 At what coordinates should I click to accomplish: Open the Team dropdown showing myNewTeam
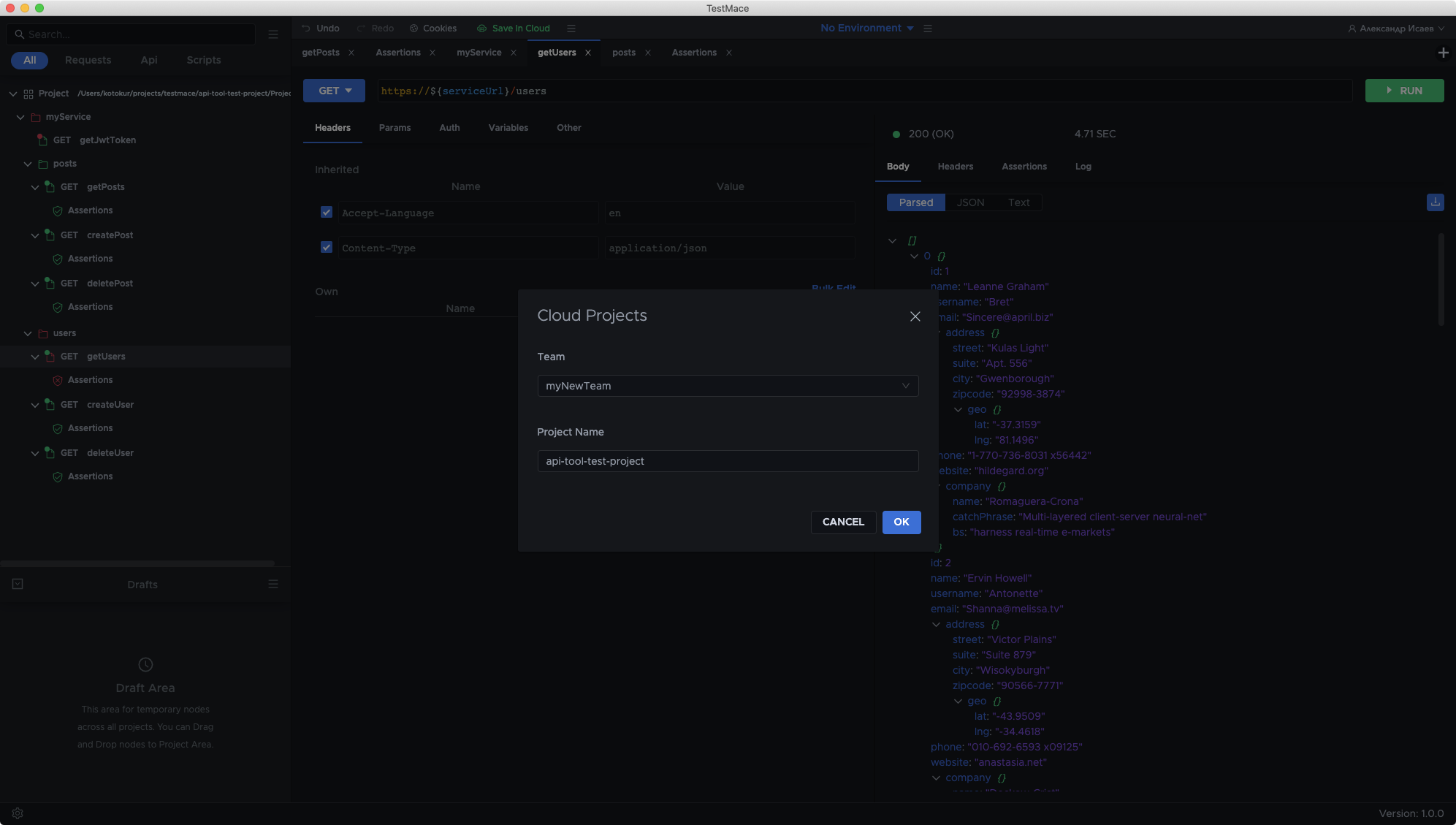728,386
